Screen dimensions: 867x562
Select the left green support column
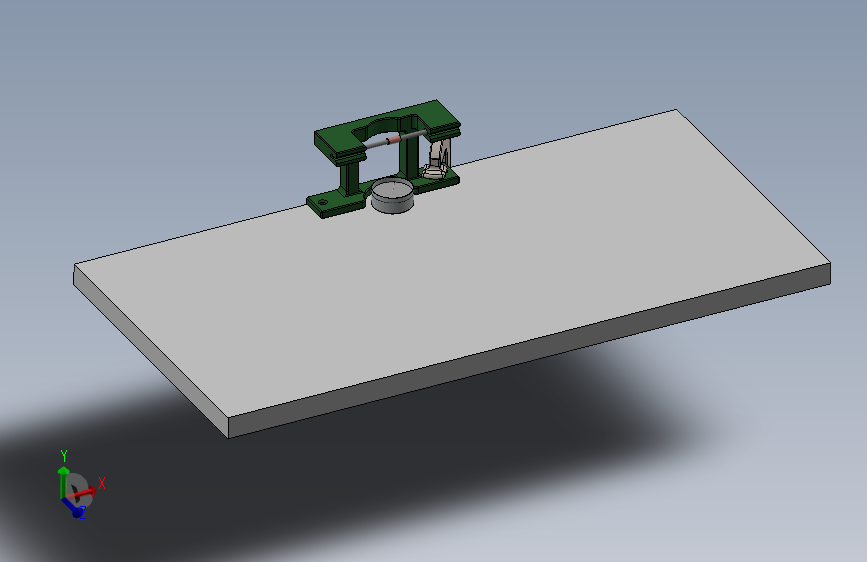[x=349, y=177]
